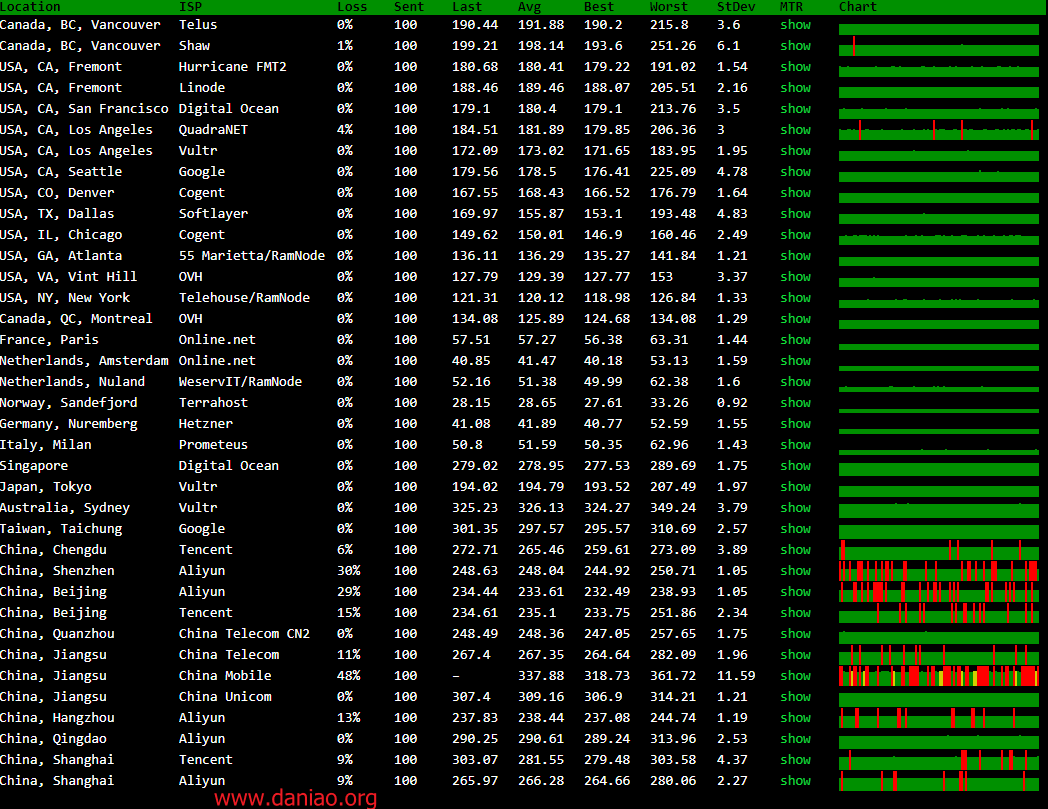
Task: Show MTR for China Unicom Jiangsu
Action: 795,697
